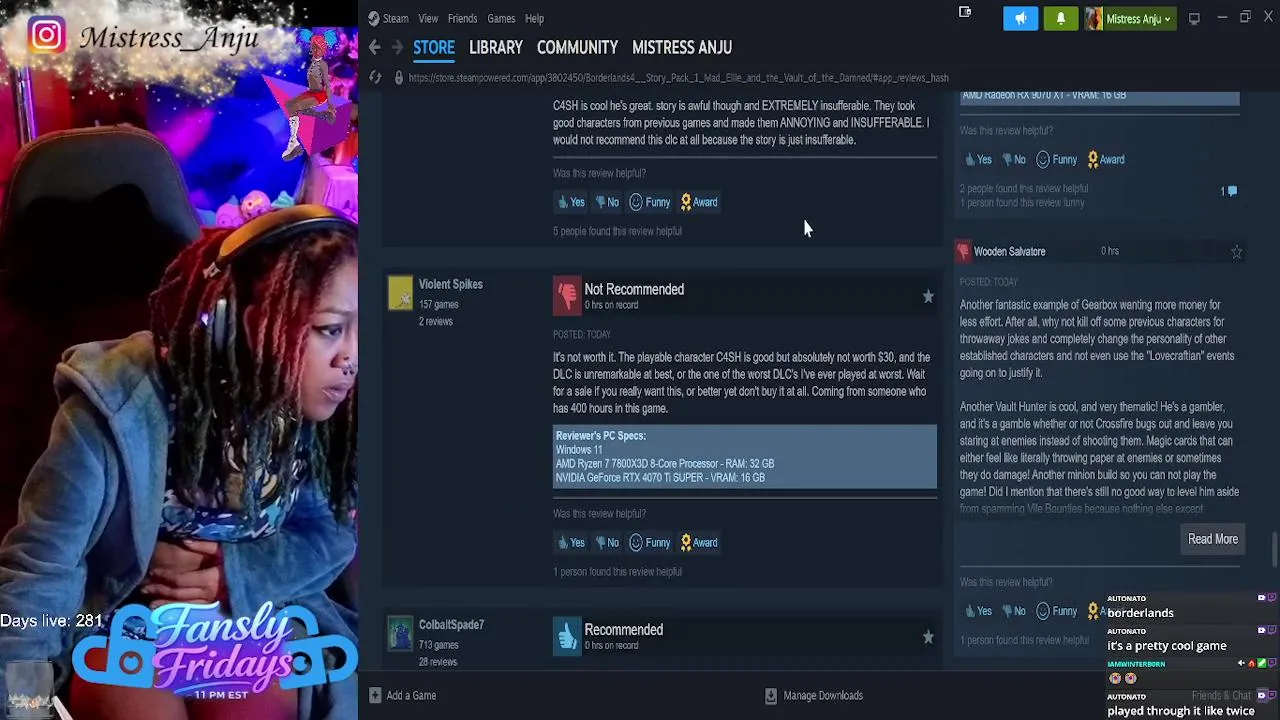Click the Not Recommended thumbs-down icon
The image size is (1280, 720).
tap(567, 296)
